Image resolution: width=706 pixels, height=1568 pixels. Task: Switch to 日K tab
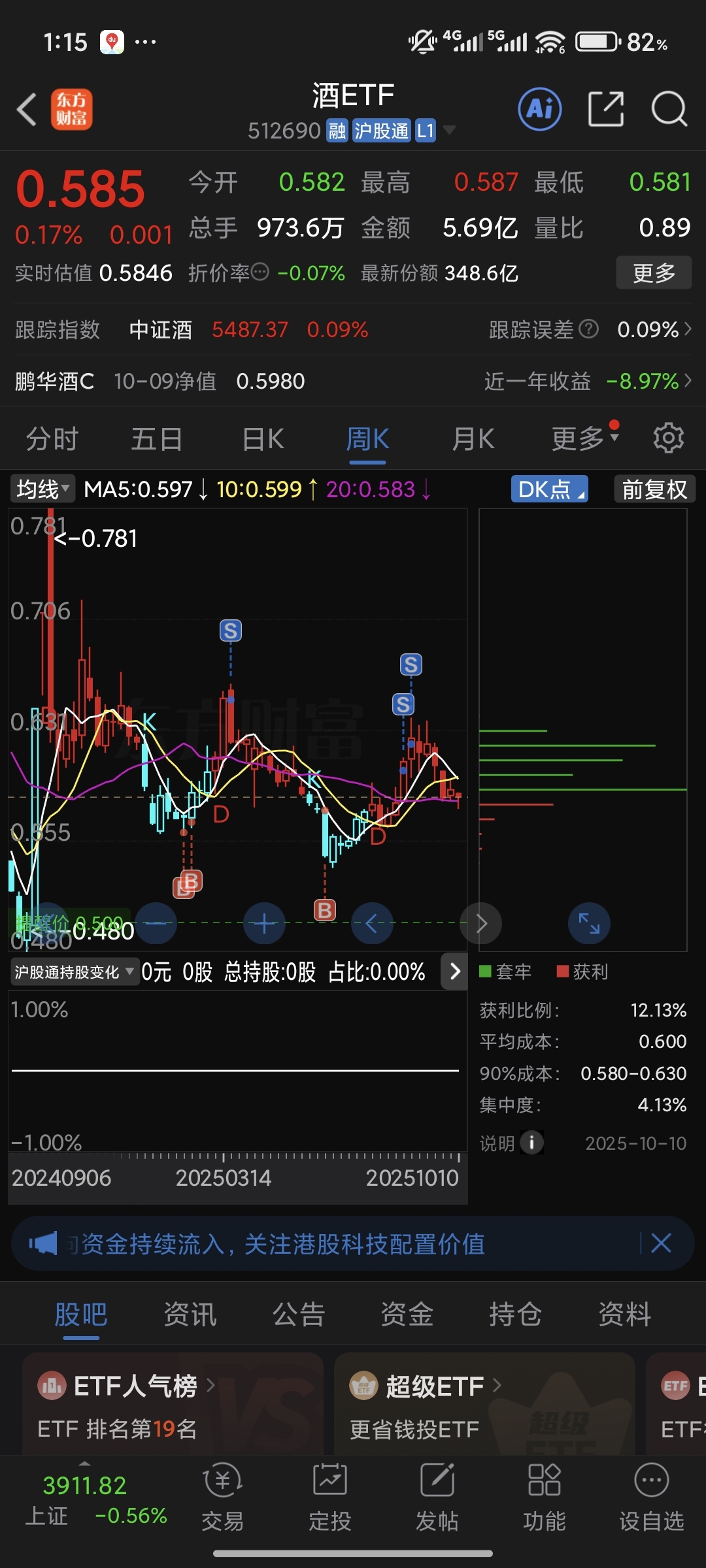[263, 438]
